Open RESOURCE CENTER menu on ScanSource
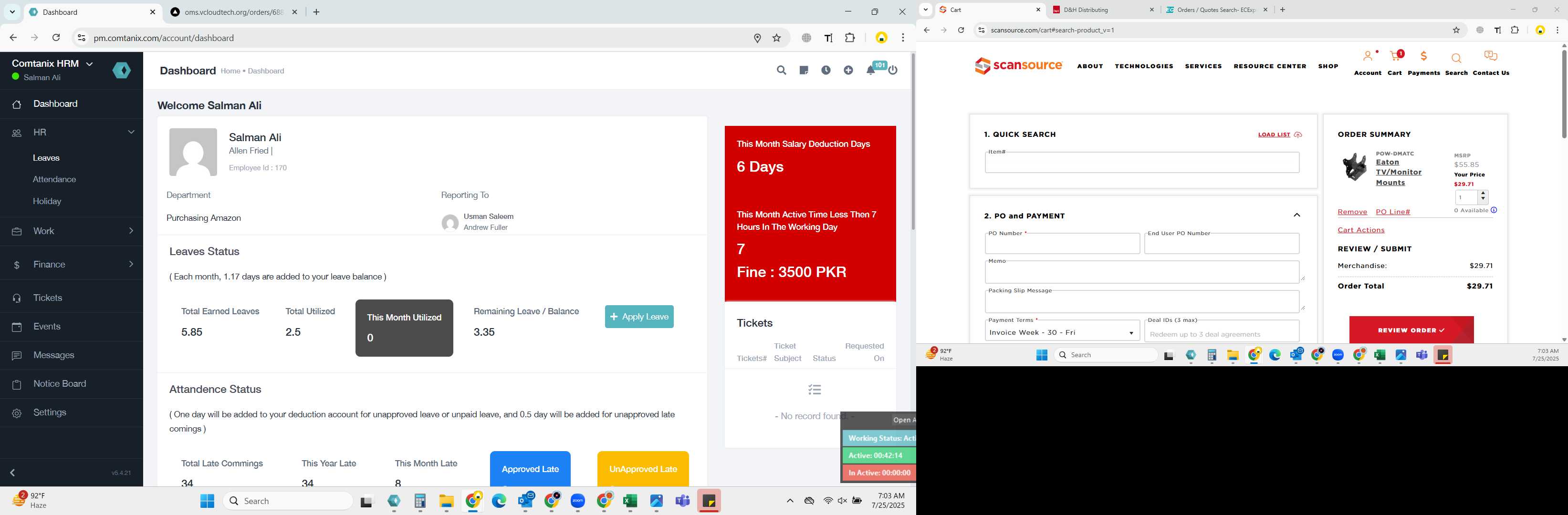The height and width of the screenshot is (515, 1568). coord(1270,66)
